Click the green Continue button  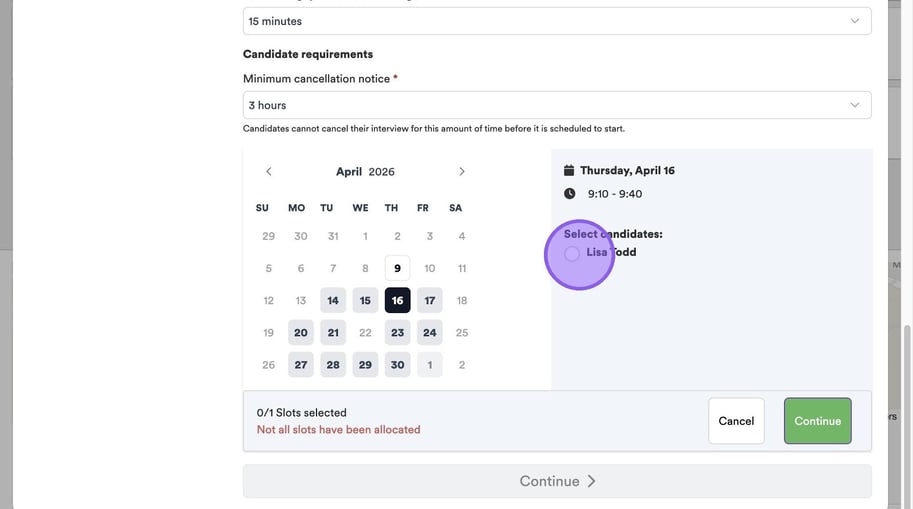817,421
